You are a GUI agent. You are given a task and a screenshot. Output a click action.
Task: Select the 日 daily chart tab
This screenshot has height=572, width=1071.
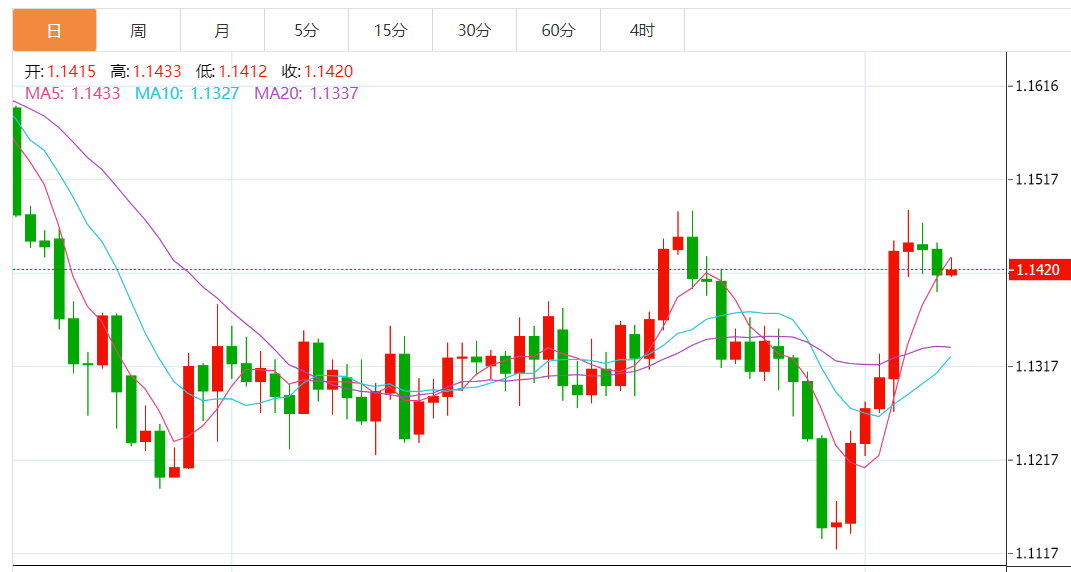coord(55,30)
